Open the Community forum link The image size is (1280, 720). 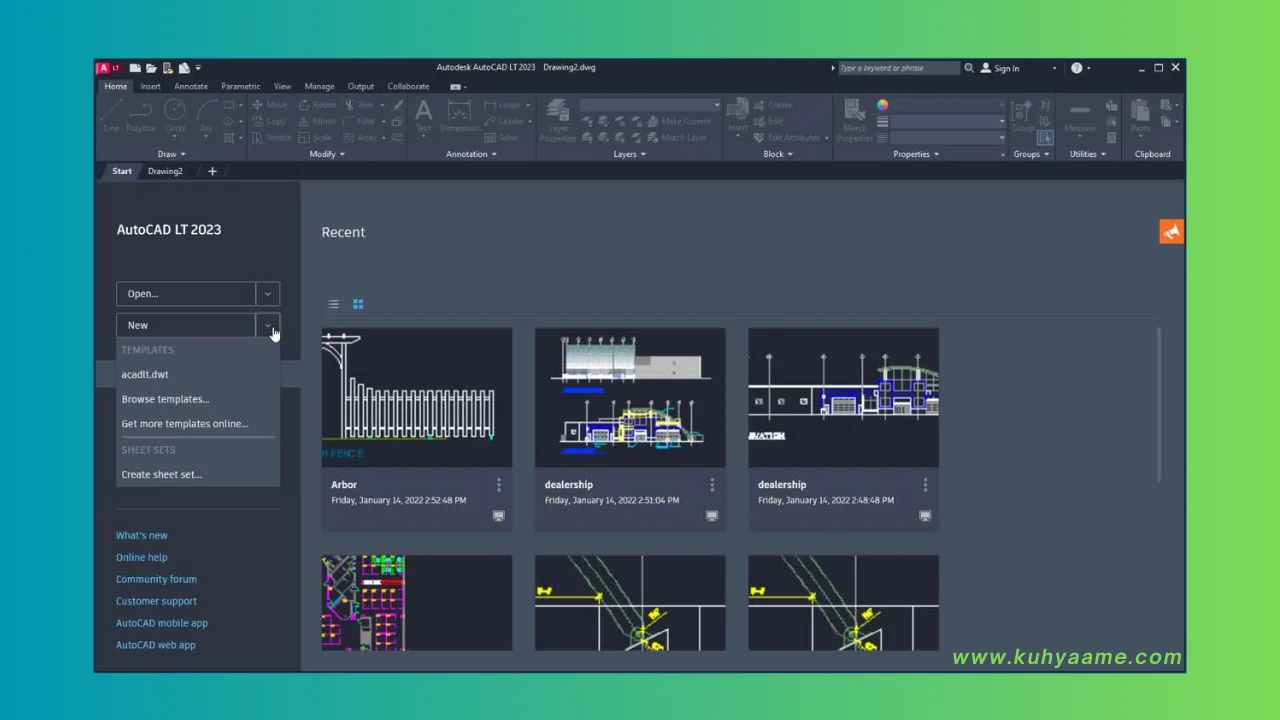[x=156, y=580]
